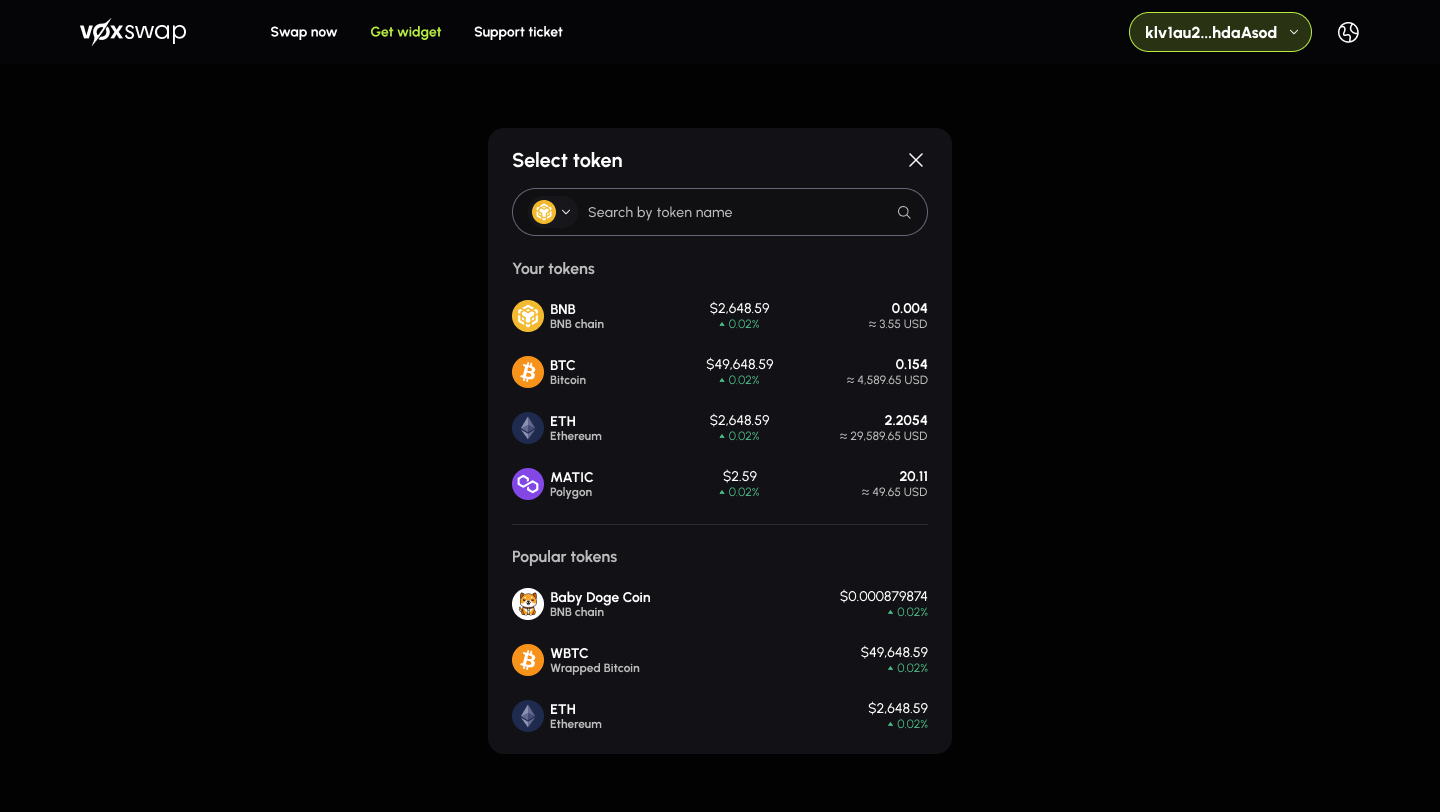Click BTC price $49,648.59 in Your tokens
Screen dimensions: 1440x812
click(740, 364)
